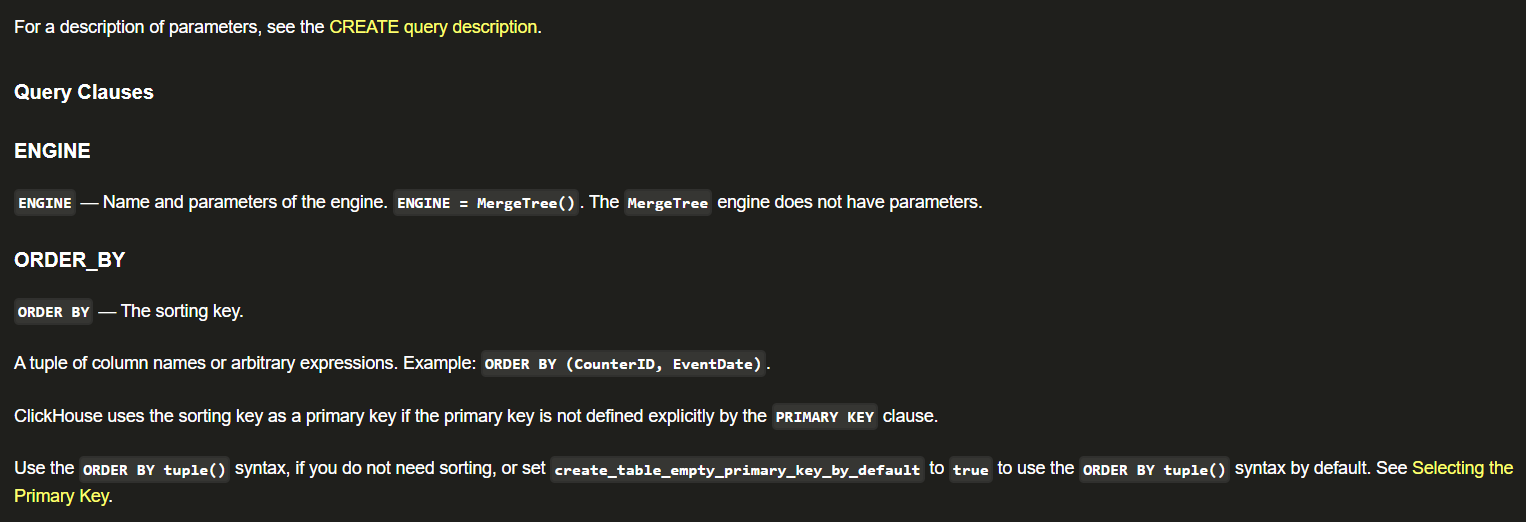
Task: Open the CREATE query description link
Action: 433,27
